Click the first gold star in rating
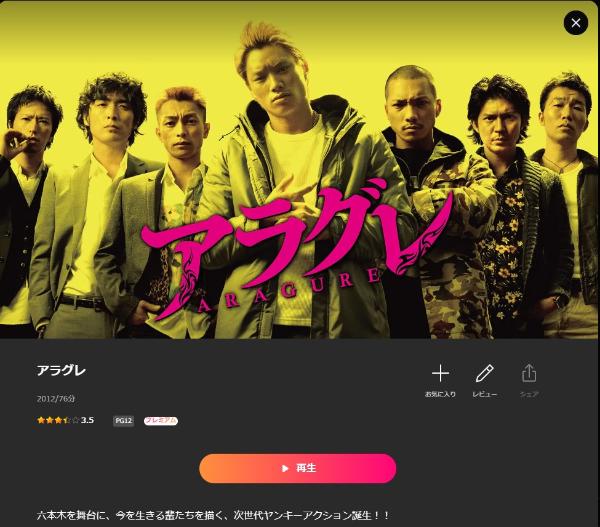 coord(41,420)
